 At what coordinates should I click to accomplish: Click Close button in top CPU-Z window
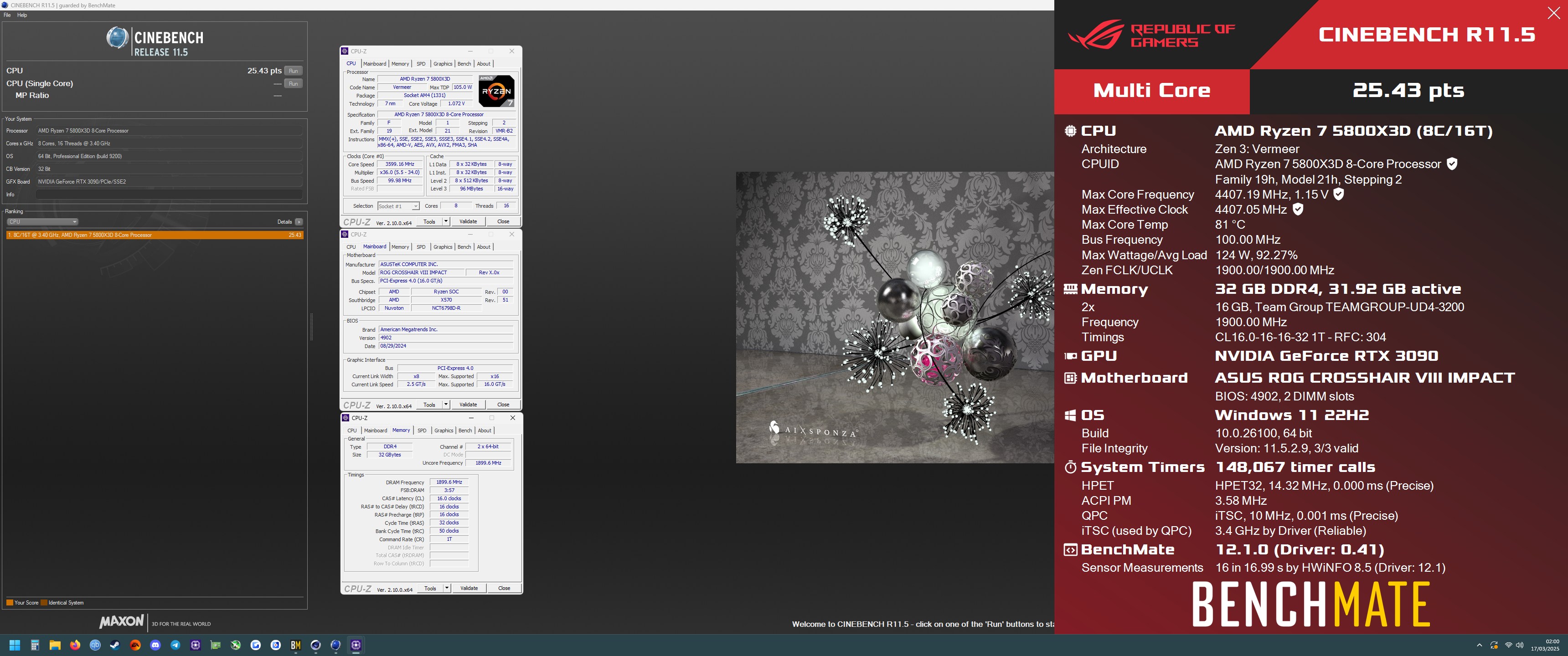(x=503, y=221)
